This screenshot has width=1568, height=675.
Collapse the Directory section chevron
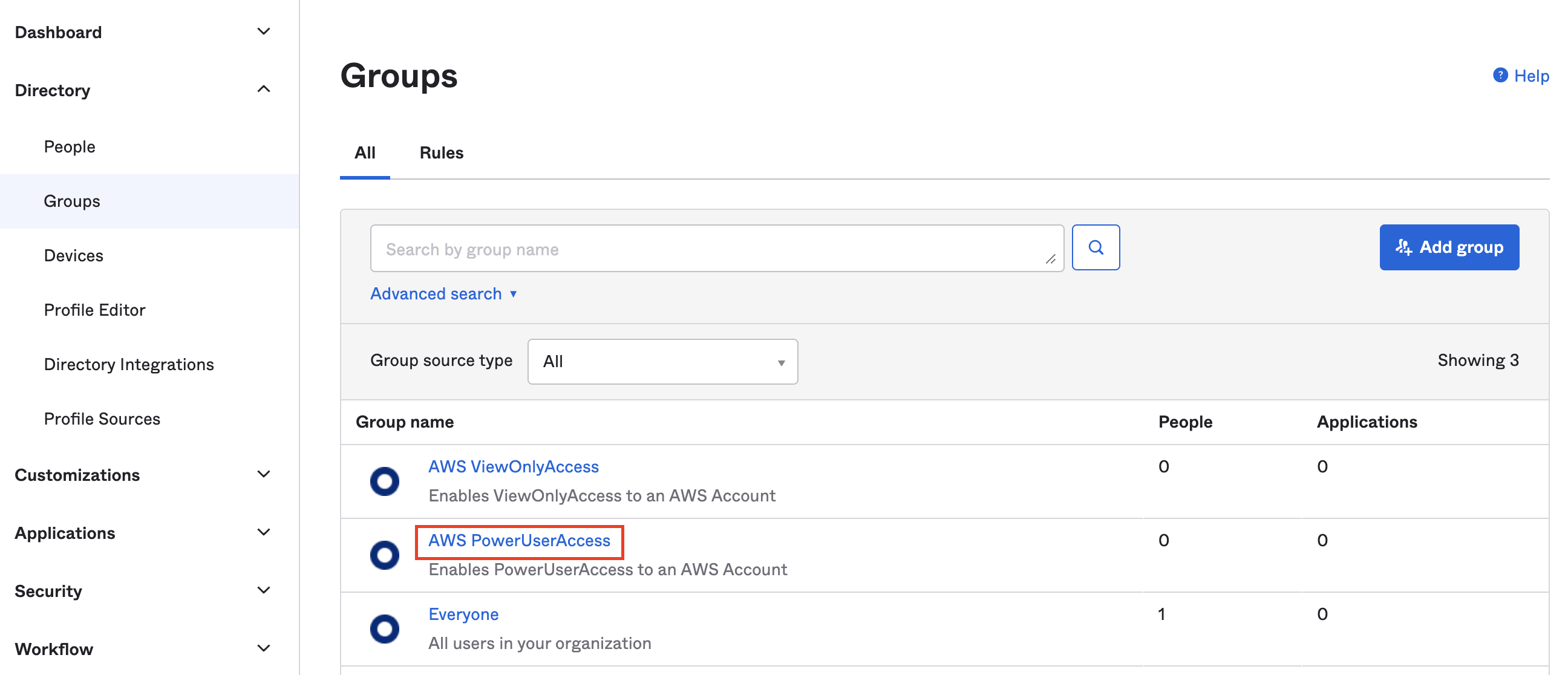264,89
